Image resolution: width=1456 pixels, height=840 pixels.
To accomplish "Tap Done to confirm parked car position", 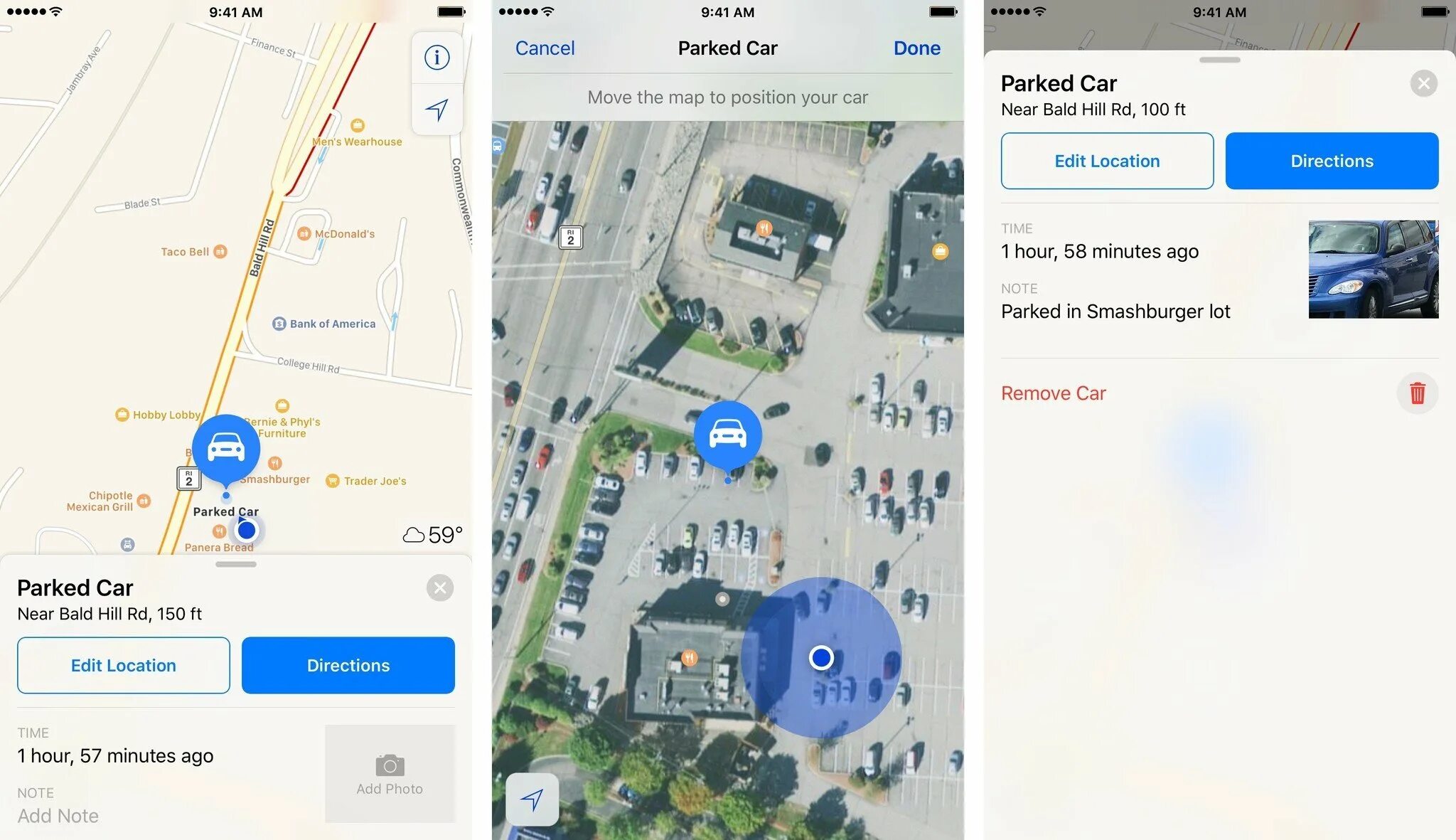I will pos(915,46).
